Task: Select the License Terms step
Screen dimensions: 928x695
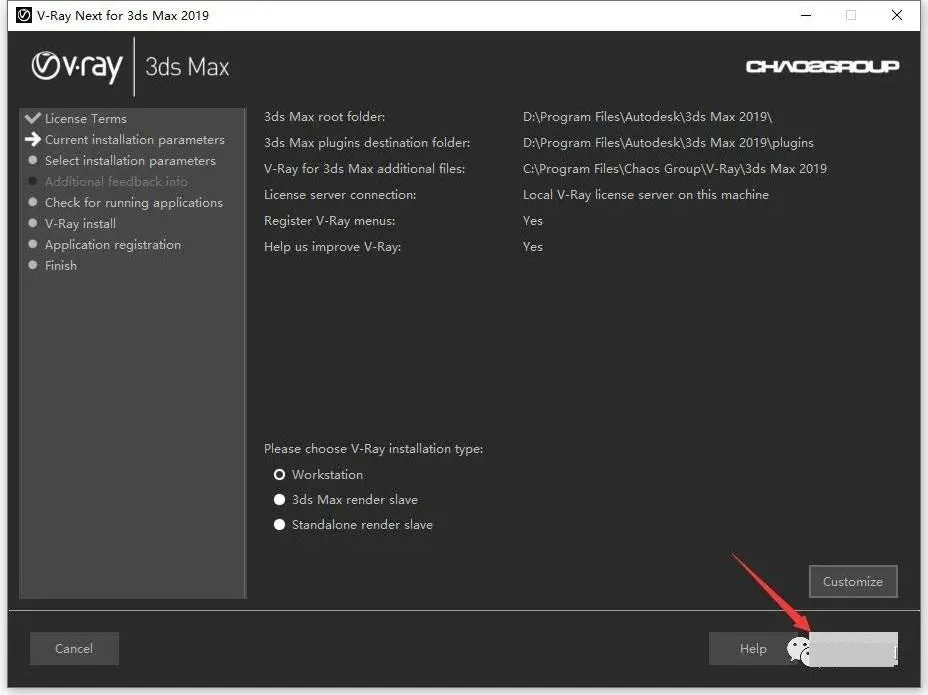Action: coord(86,118)
